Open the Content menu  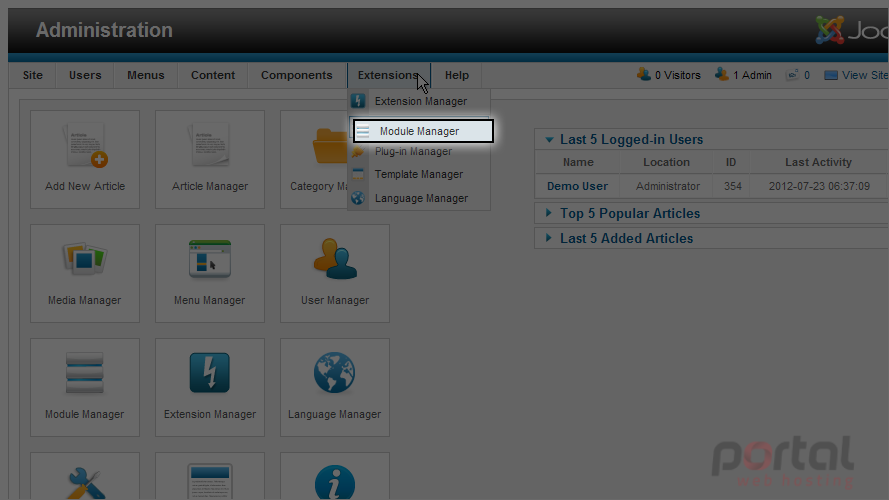213,75
